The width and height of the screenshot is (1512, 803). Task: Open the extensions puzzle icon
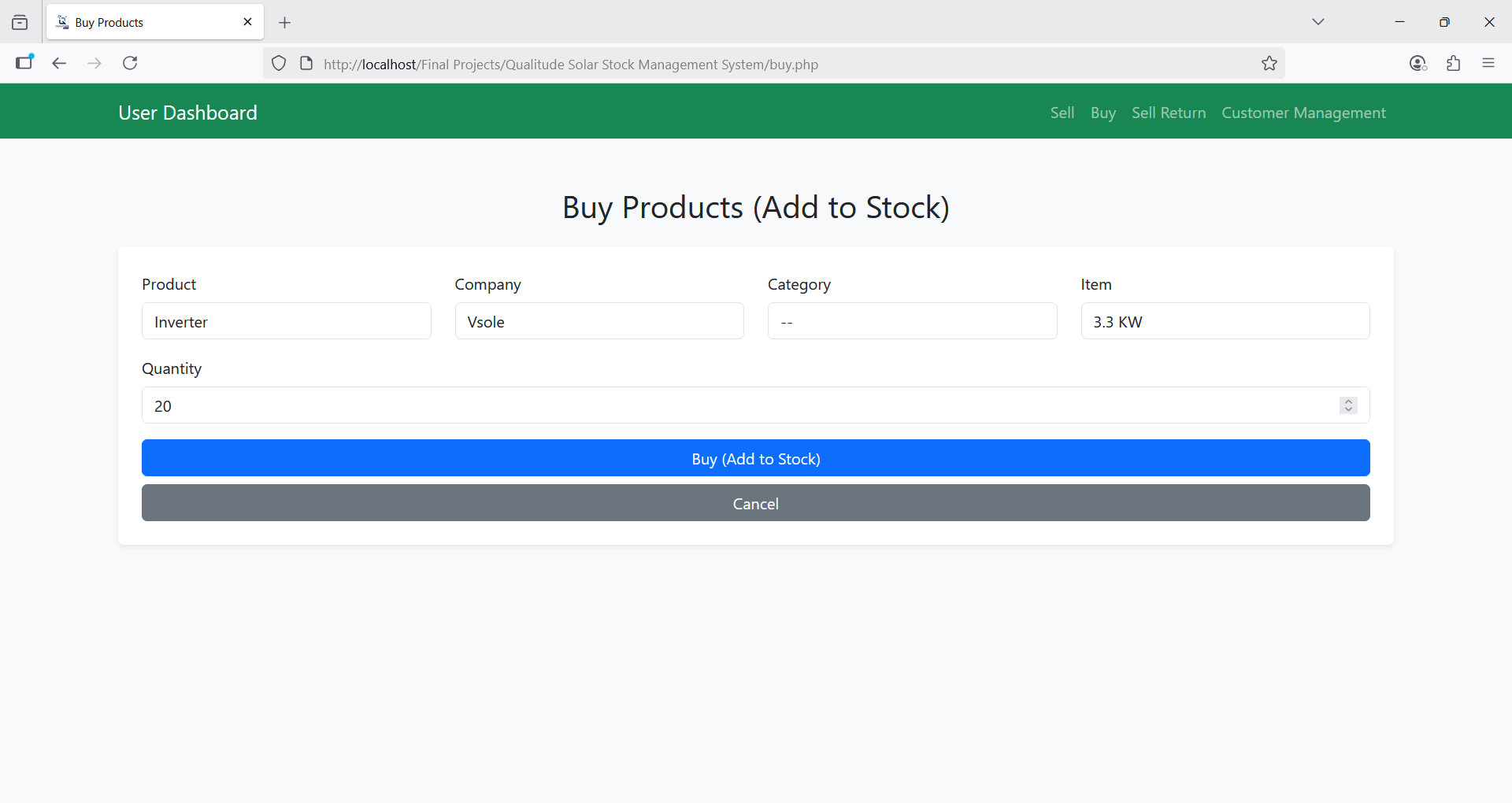(x=1453, y=64)
